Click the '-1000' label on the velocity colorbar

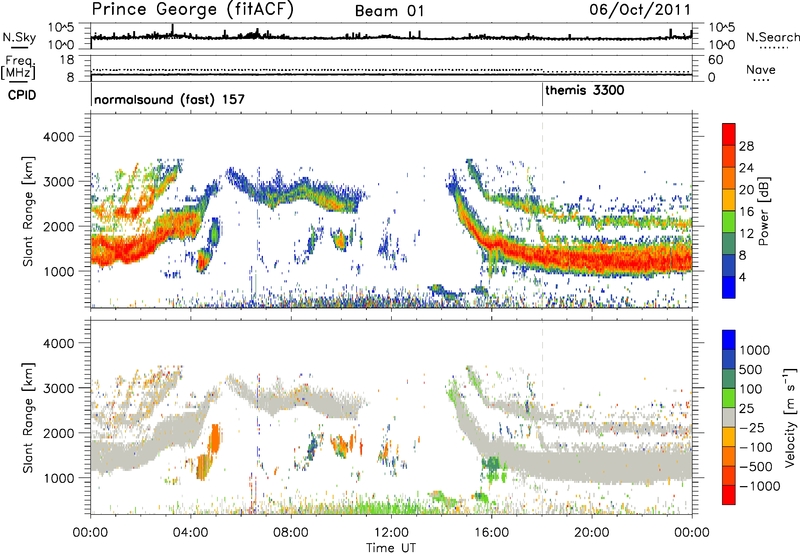click(x=760, y=486)
